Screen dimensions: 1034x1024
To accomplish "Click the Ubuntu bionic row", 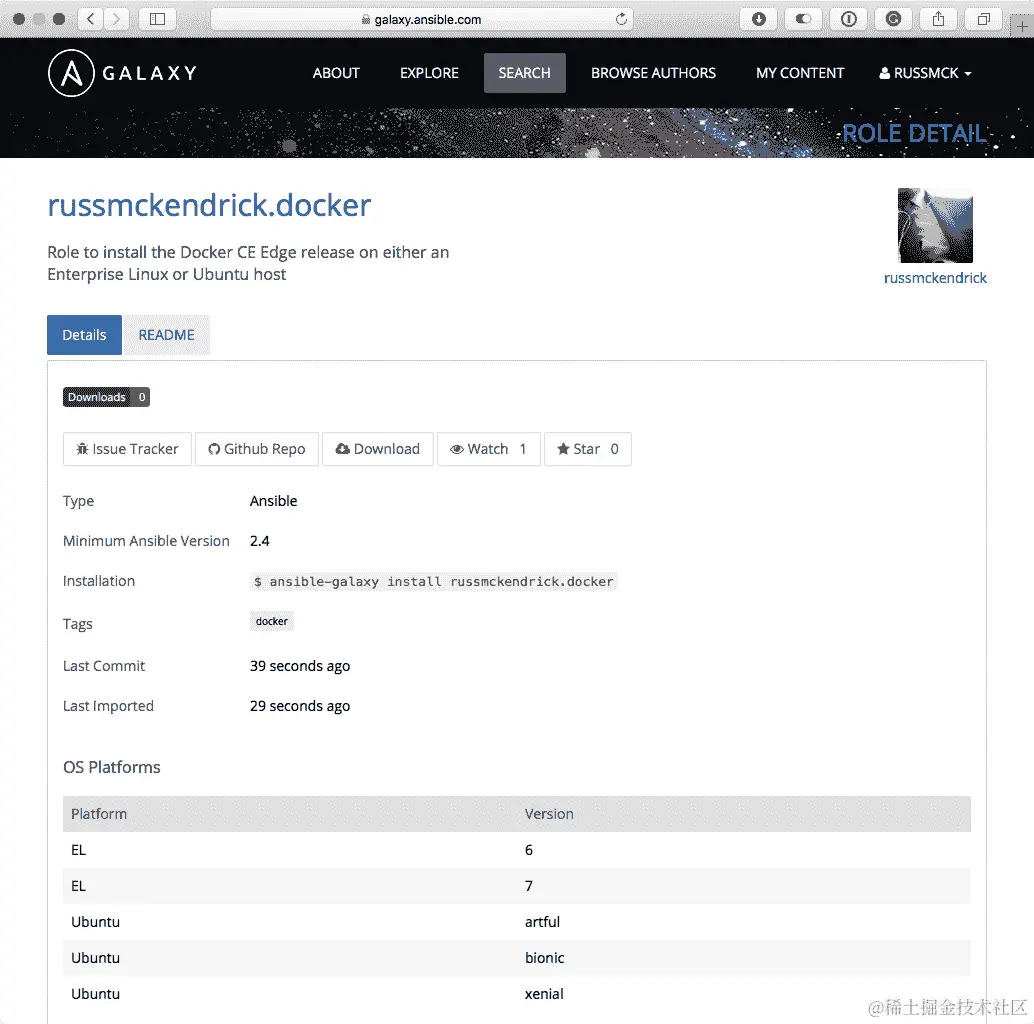I will point(517,958).
